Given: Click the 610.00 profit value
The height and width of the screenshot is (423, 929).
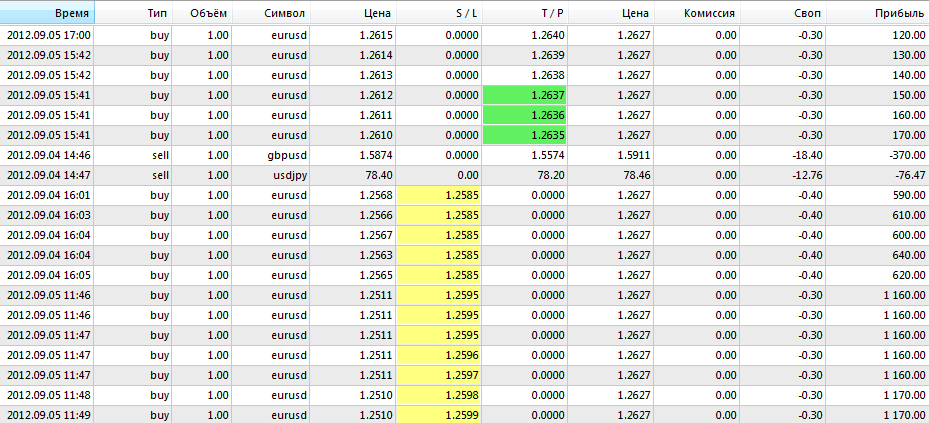Looking at the screenshot, I should tap(909, 216).
